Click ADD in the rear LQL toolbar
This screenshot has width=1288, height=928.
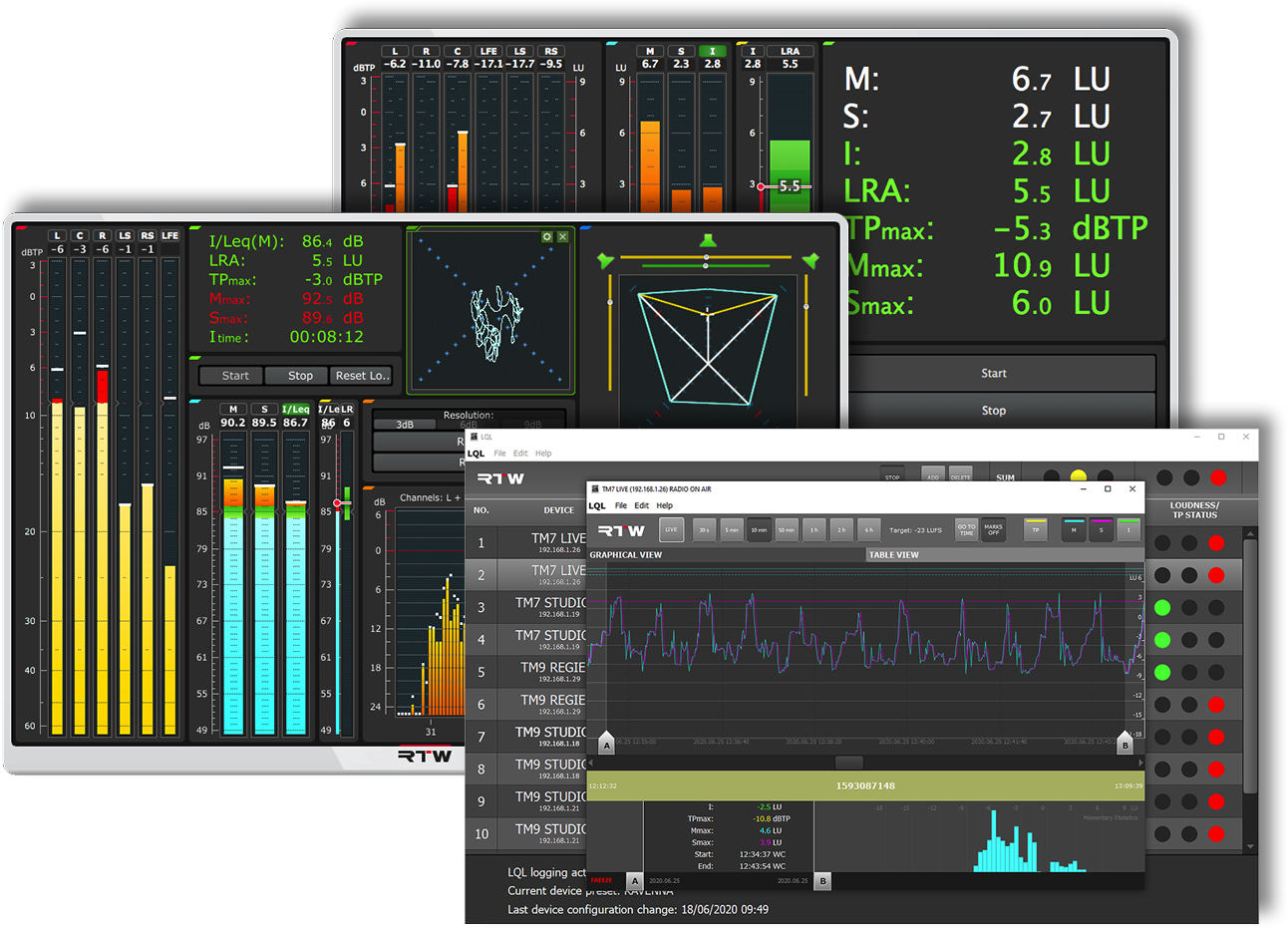[x=933, y=471]
